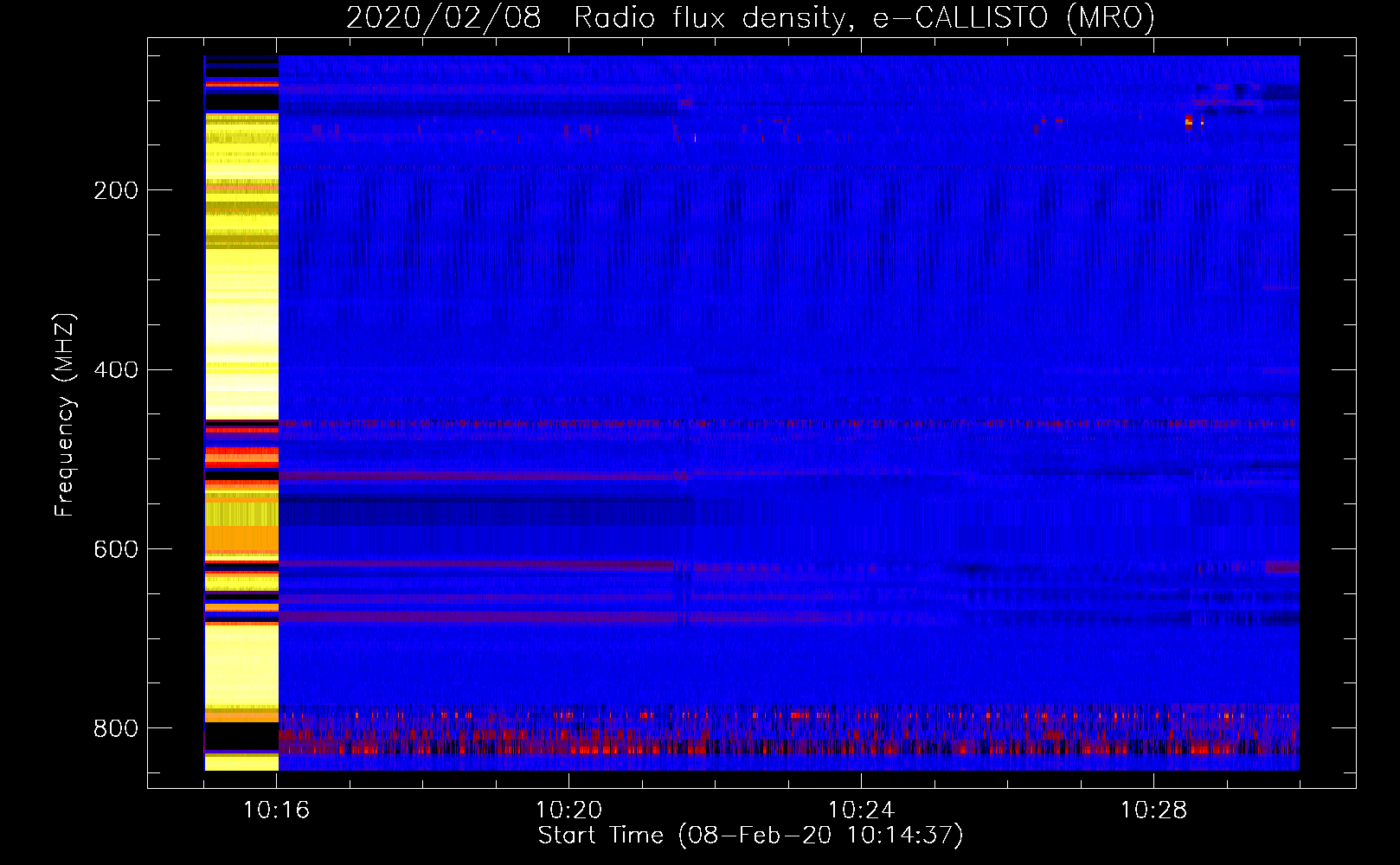The image size is (1400, 865).
Task: Click the 10:28 time tick label
Action: tap(1153, 811)
